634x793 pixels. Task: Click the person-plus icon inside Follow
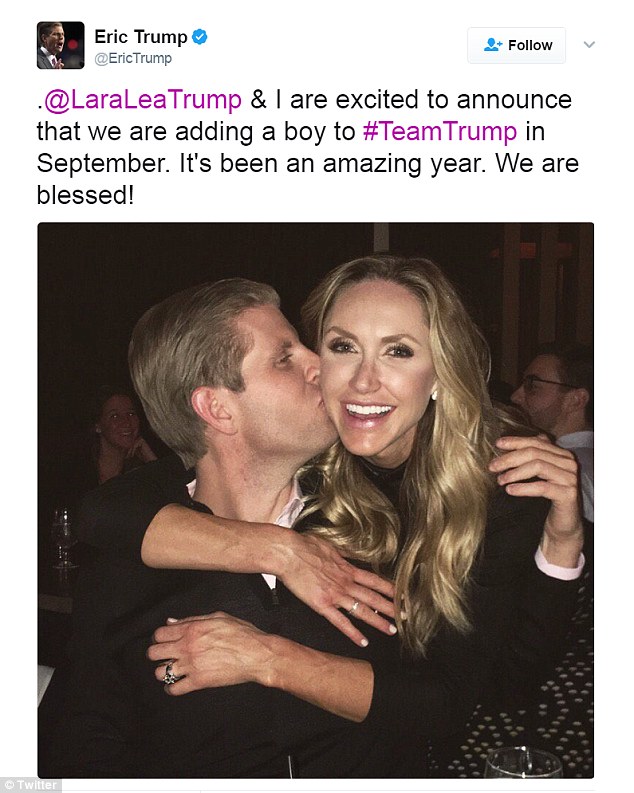[492, 45]
